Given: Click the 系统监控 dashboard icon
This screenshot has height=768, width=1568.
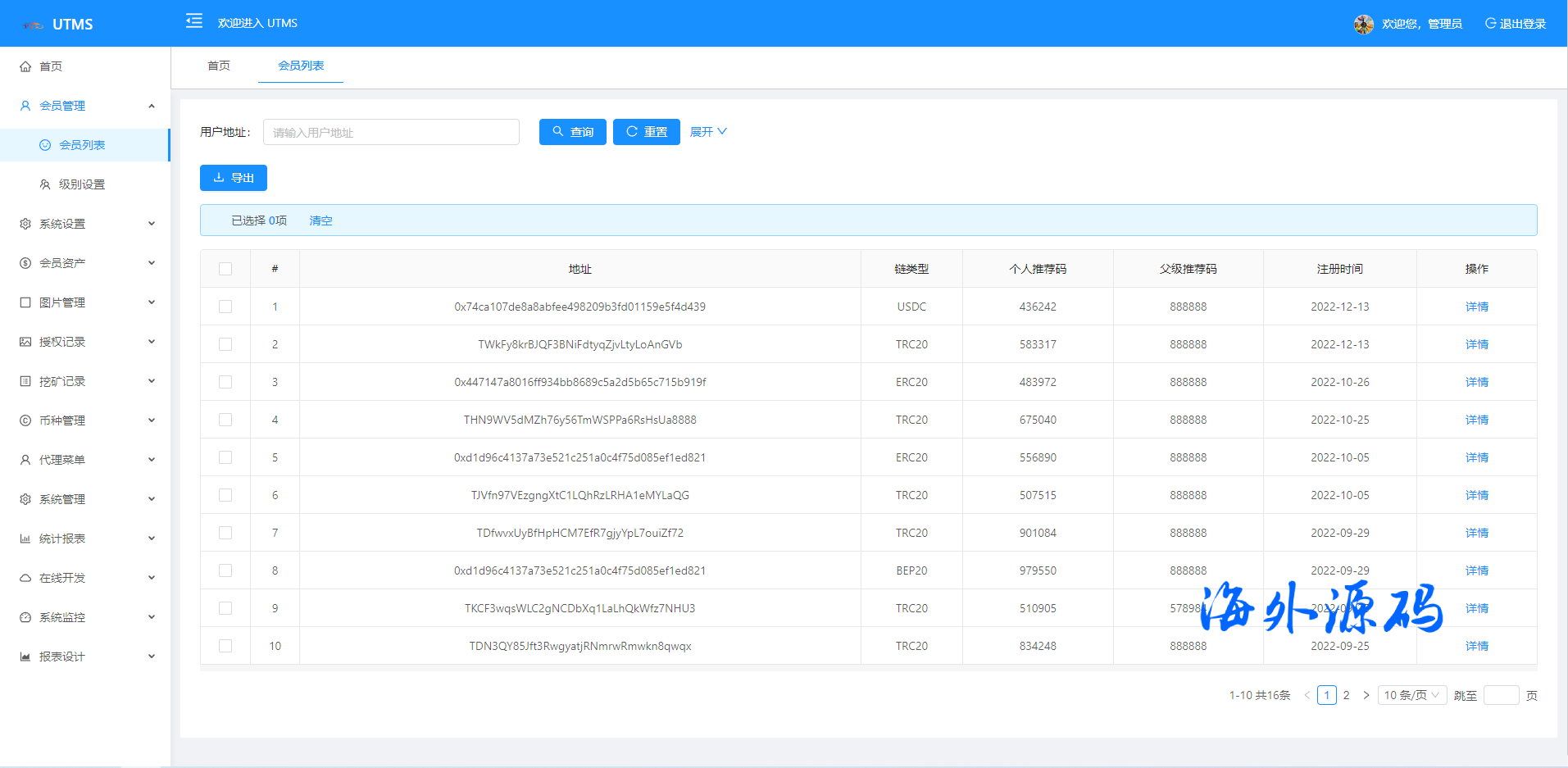Looking at the screenshot, I should 25,617.
